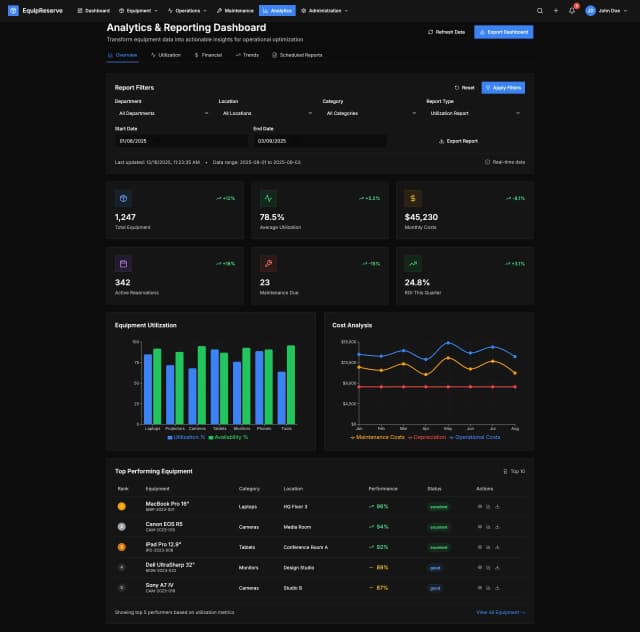Switch to the Financial tab

[208, 55]
